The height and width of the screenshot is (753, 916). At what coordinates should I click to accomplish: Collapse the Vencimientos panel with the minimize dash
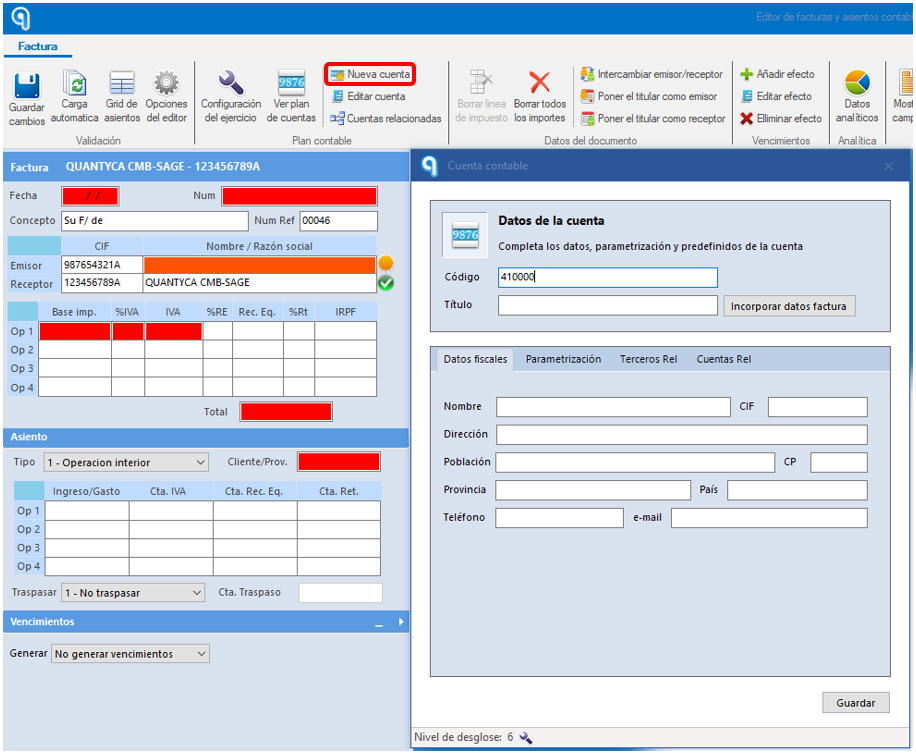tap(379, 623)
